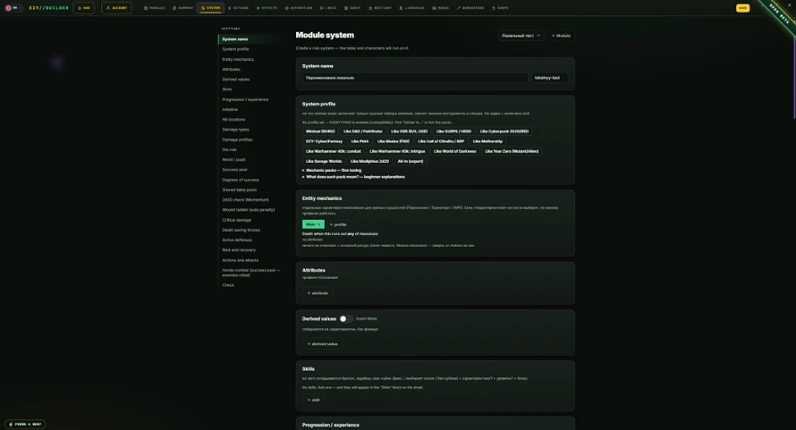Click the + skill button

click(314, 400)
